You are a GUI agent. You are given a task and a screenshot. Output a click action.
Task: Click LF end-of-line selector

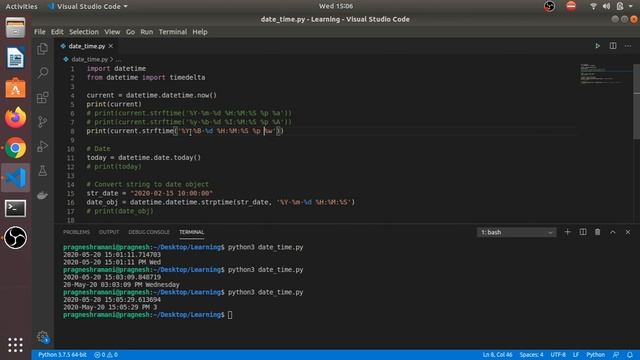tap(576, 355)
